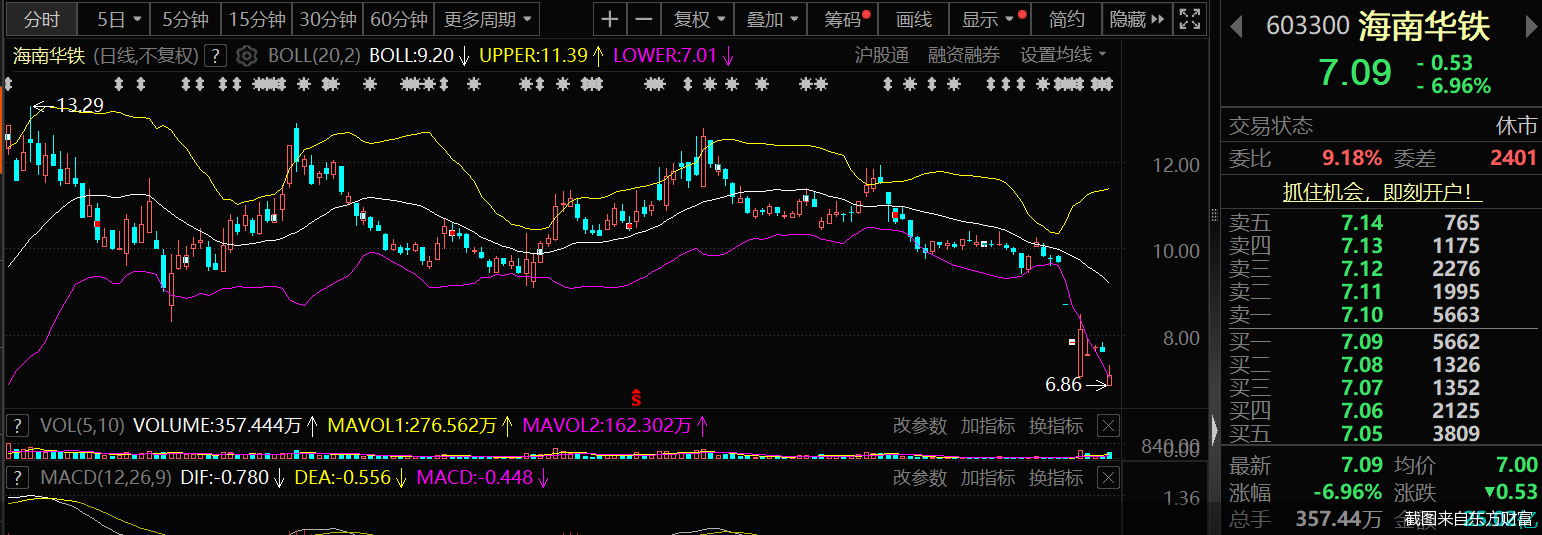The width and height of the screenshot is (1542, 535).
Task: Toggle 简约 simple view mode
Action: point(1066,19)
